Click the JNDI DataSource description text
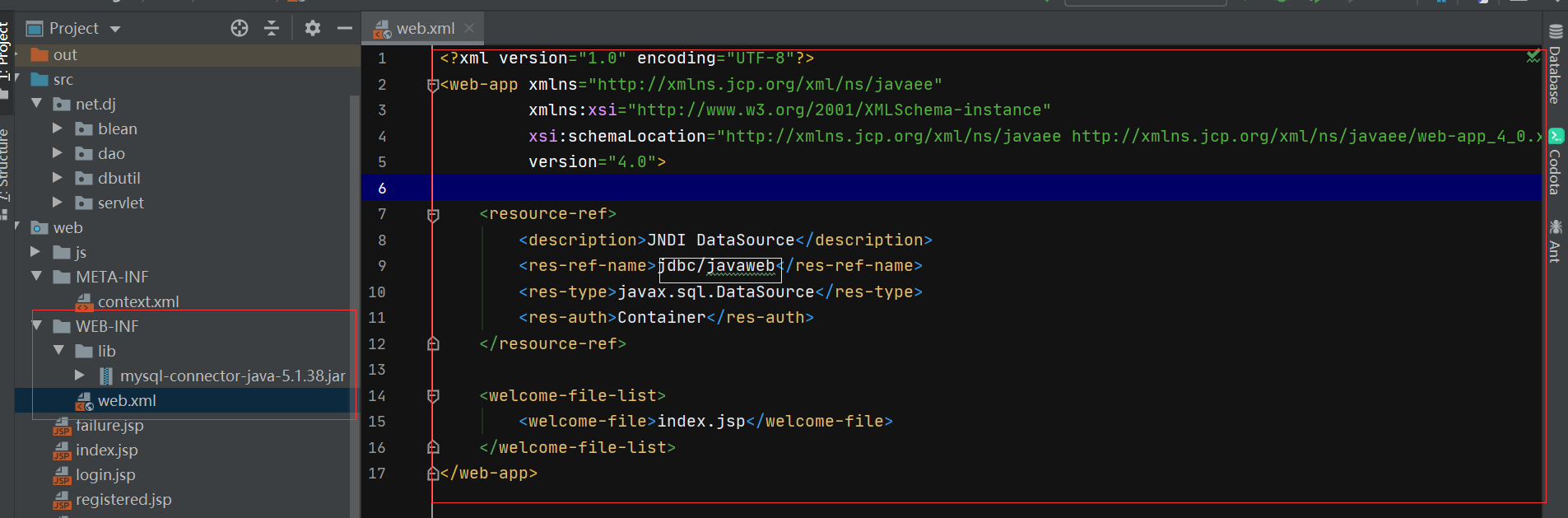Screen dimensions: 1568x518 (721, 240)
